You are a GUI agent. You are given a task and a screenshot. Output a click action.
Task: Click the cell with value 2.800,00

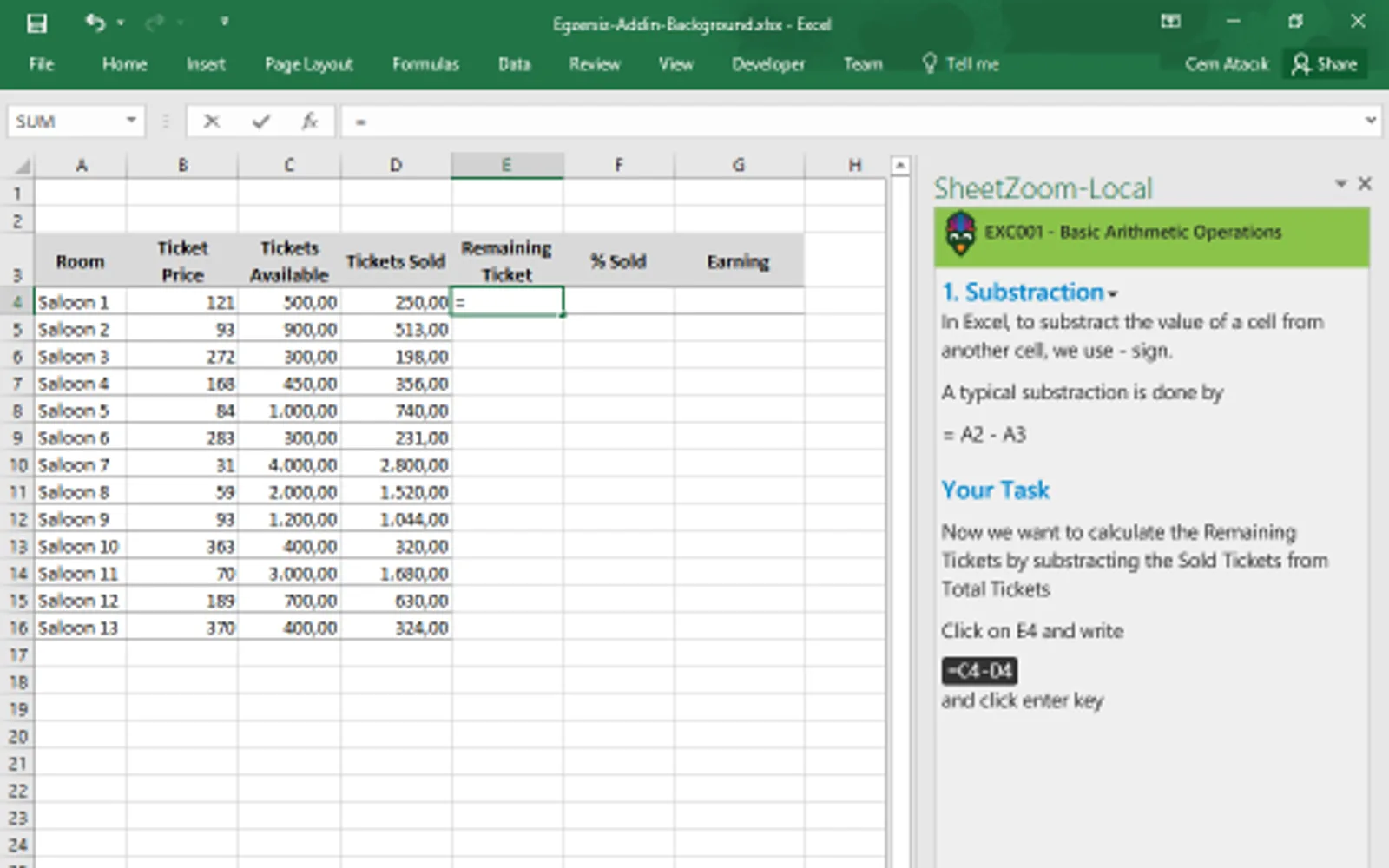(x=396, y=465)
